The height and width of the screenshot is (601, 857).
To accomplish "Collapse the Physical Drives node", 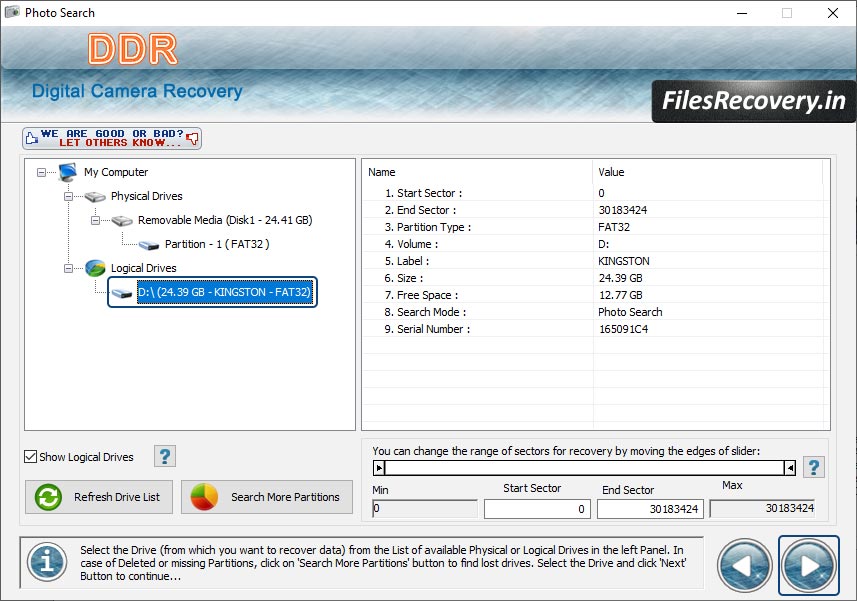I will (x=69, y=196).
